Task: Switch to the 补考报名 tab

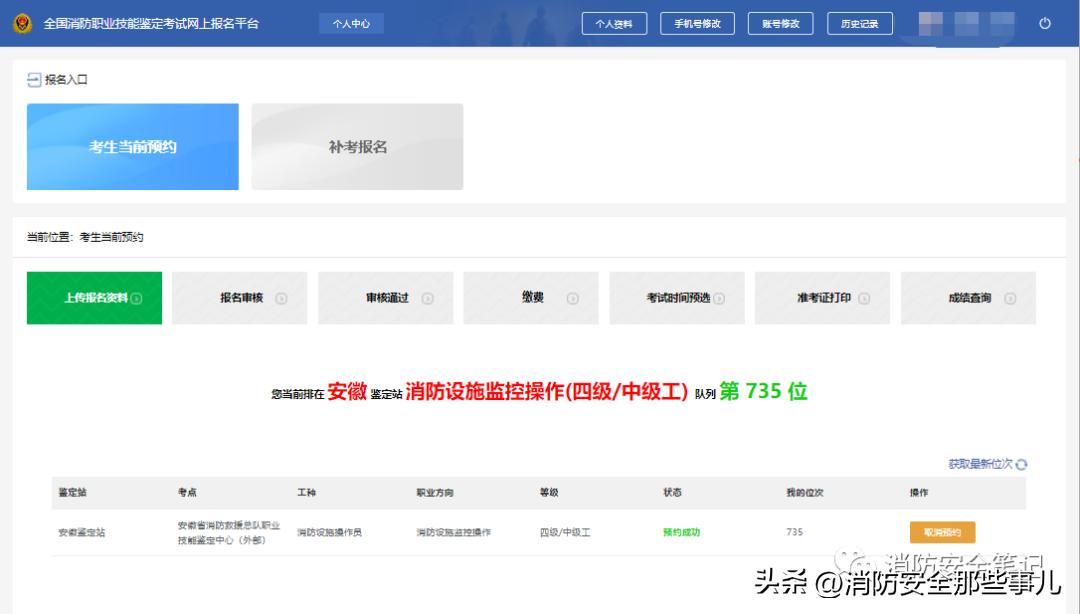Action: (357, 146)
